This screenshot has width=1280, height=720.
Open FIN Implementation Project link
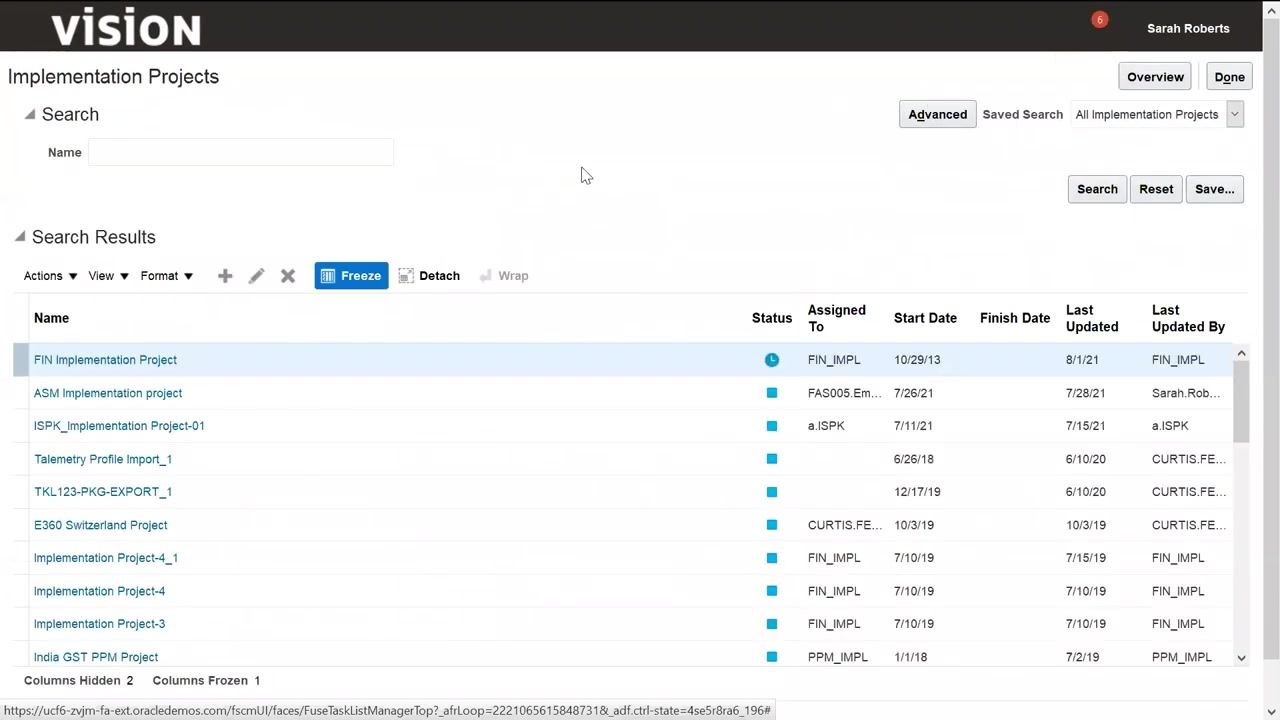click(x=105, y=360)
